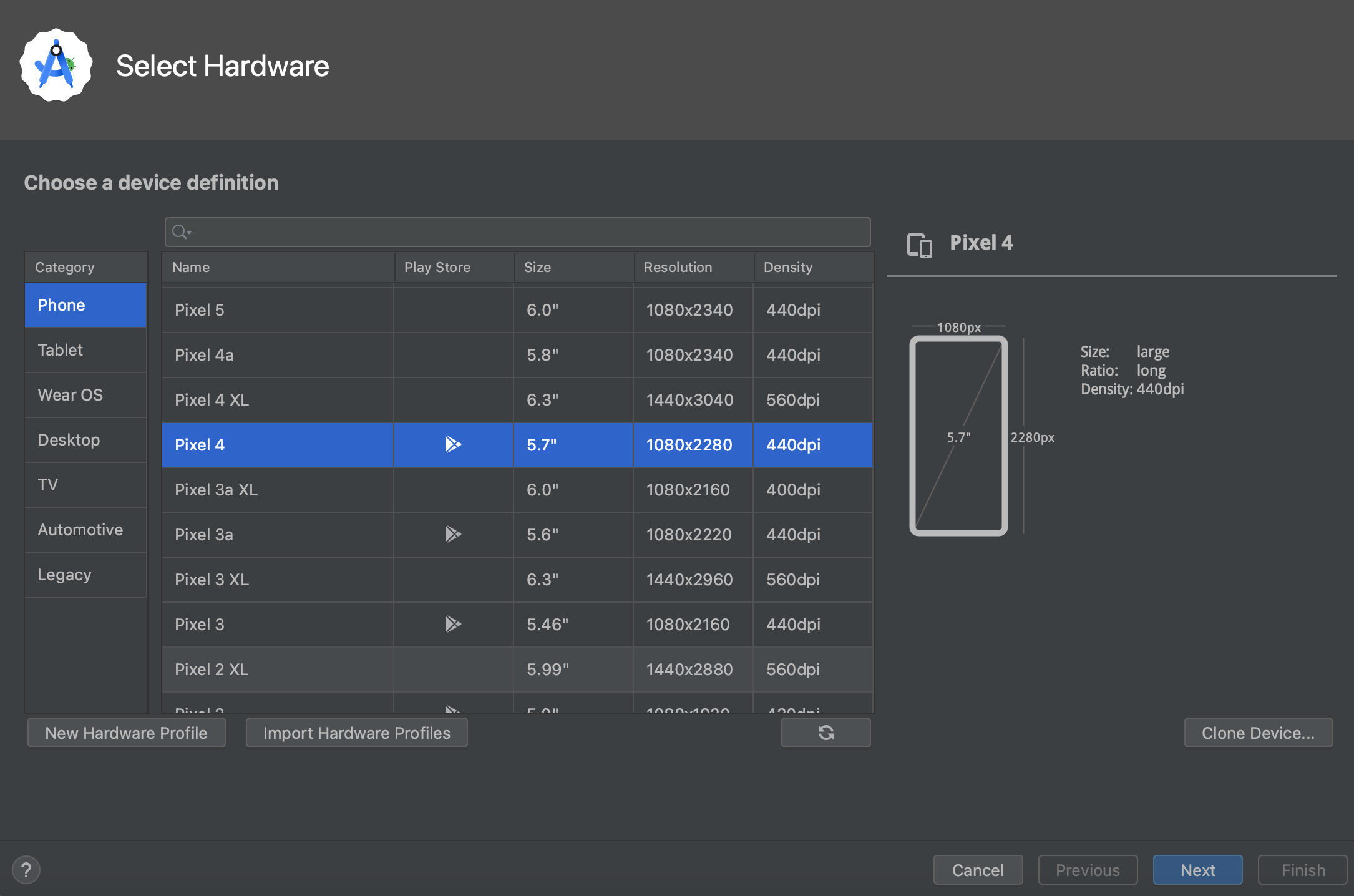The width and height of the screenshot is (1354, 896).
Task: Click the search magnifier dropdown icon
Action: click(x=182, y=232)
